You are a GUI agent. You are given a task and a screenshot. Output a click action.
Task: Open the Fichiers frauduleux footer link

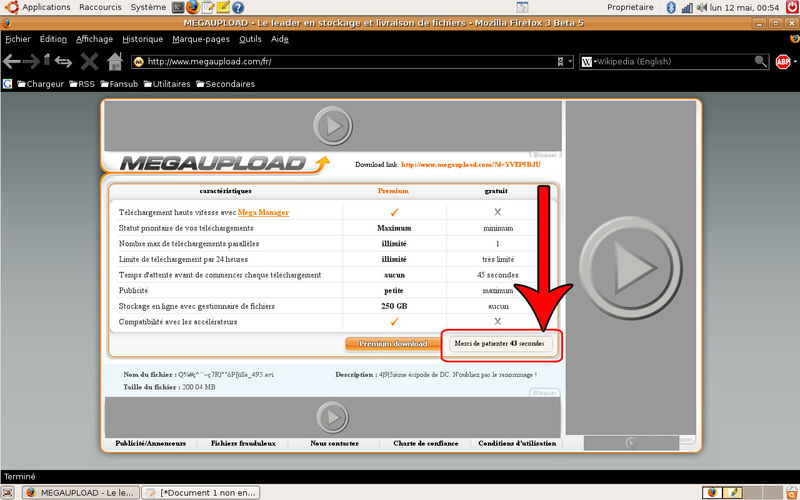pyautogui.click(x=243, y=443)
